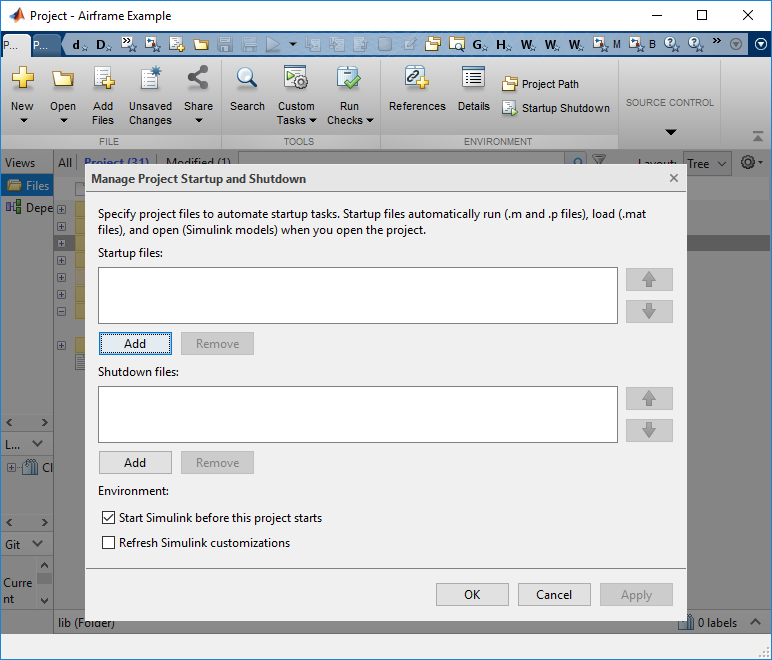
Task: Select the Files view in sidebar
Action: tap(28, 185)
